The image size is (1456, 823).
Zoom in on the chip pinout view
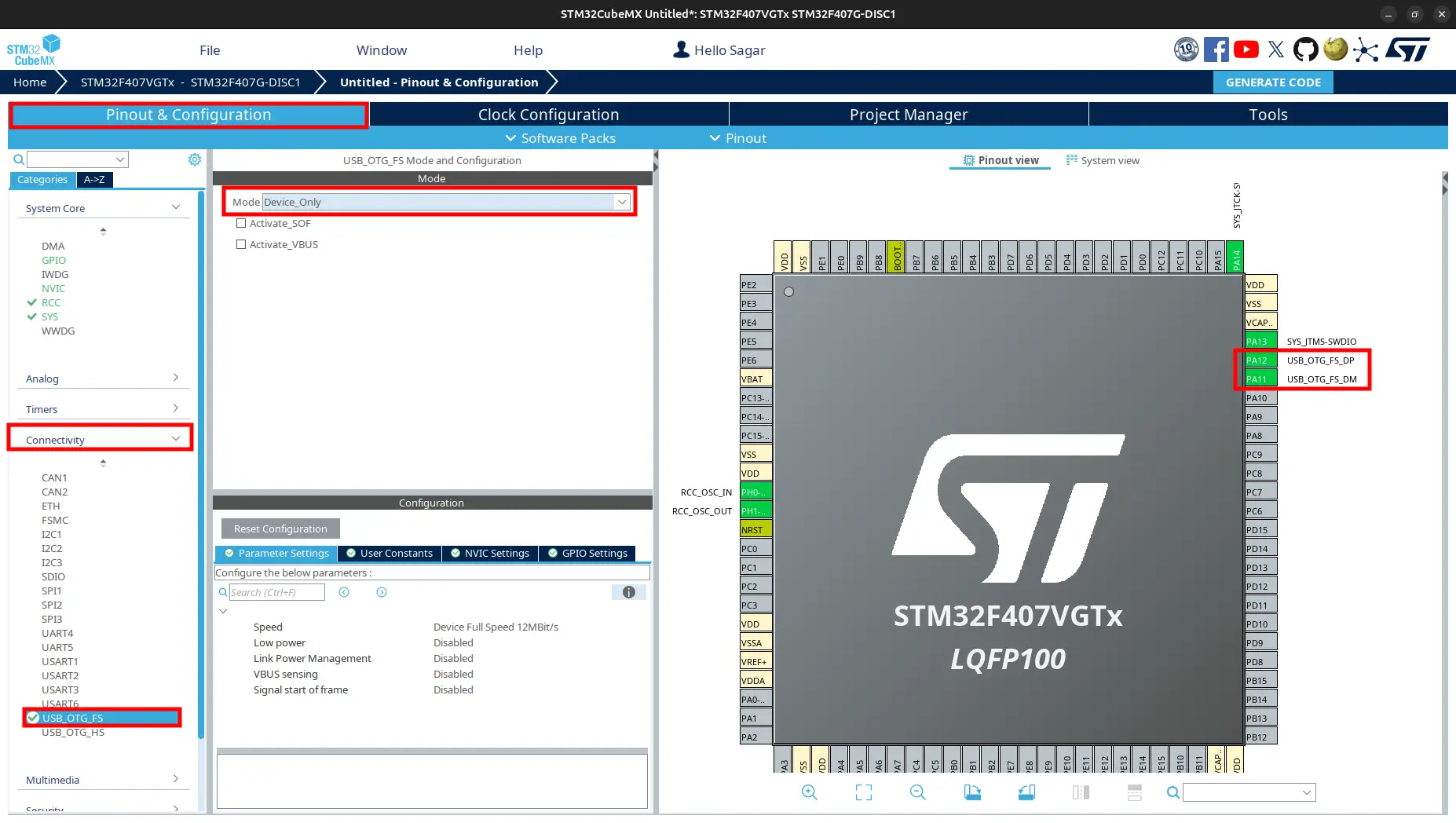click(x=809, y=792)
